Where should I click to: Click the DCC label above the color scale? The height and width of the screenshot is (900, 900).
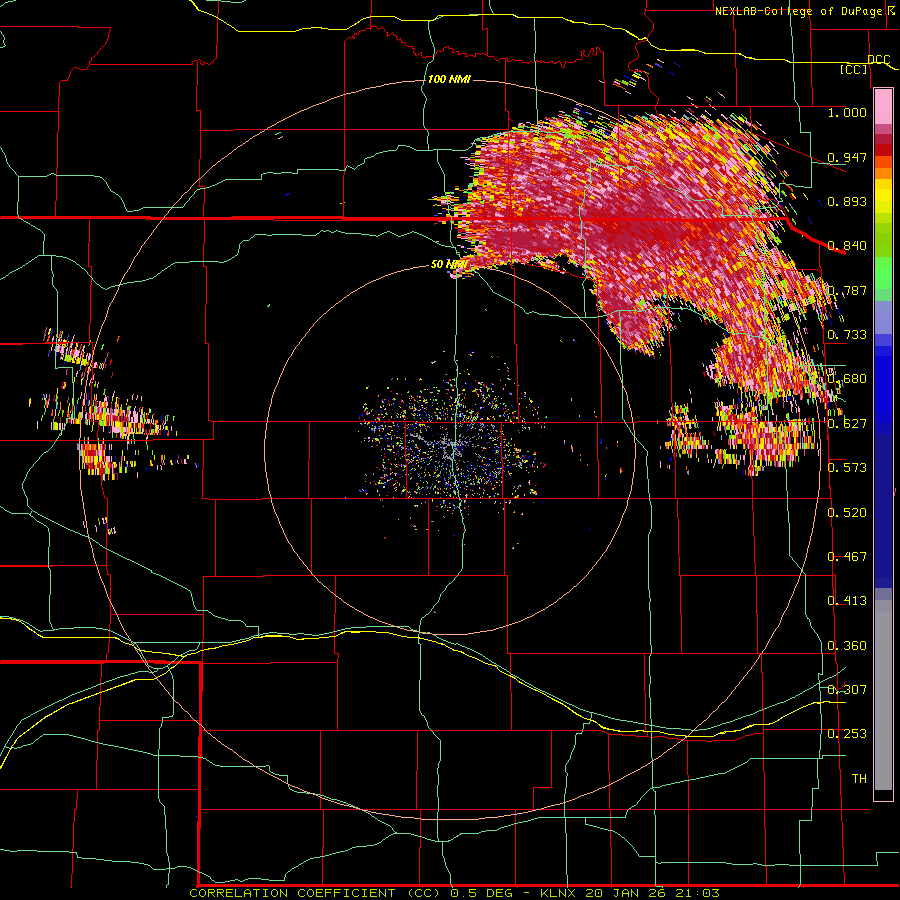coord(878,59)
